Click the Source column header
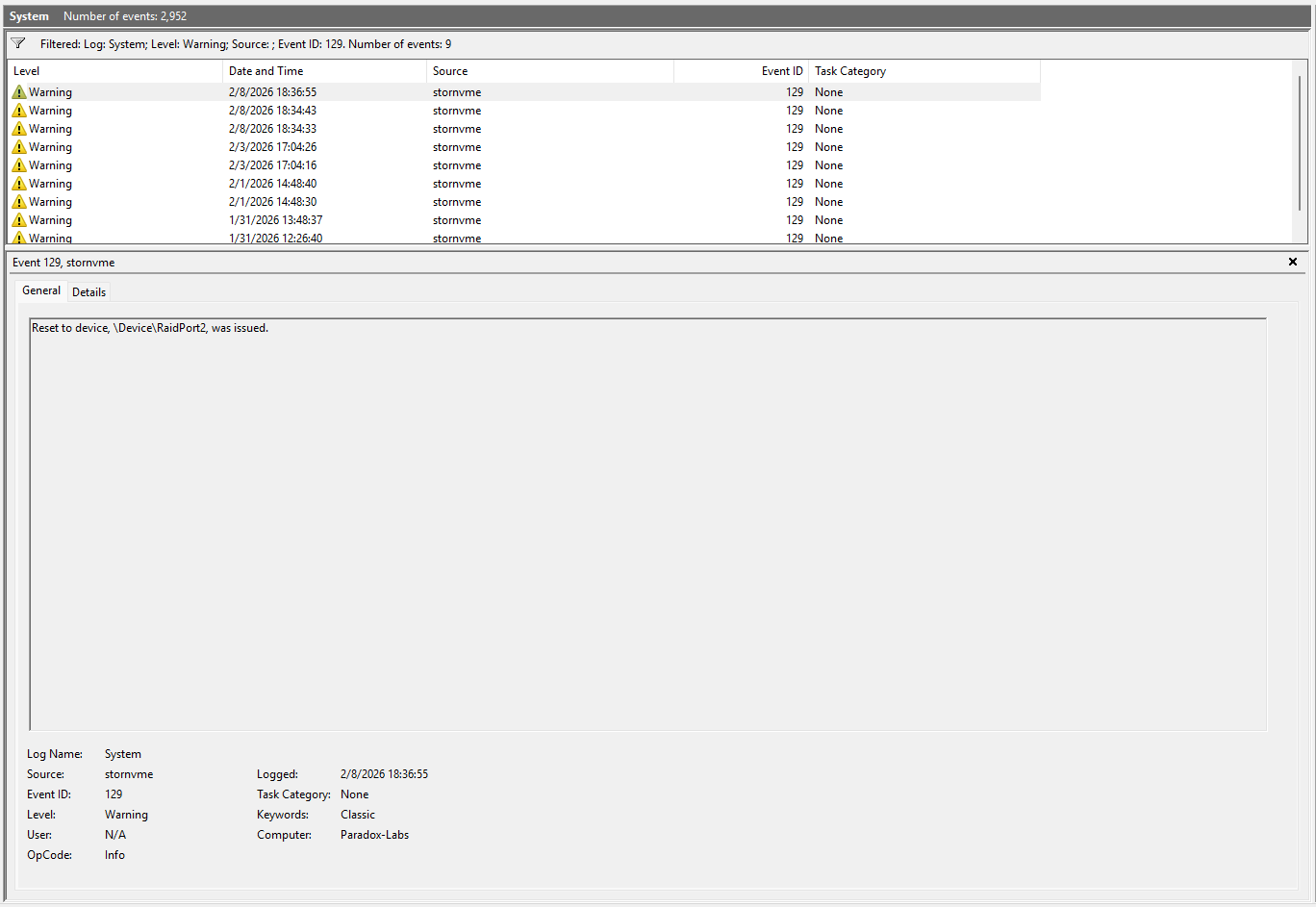The width and height of the screenshot is (1316, 907). 549,71
